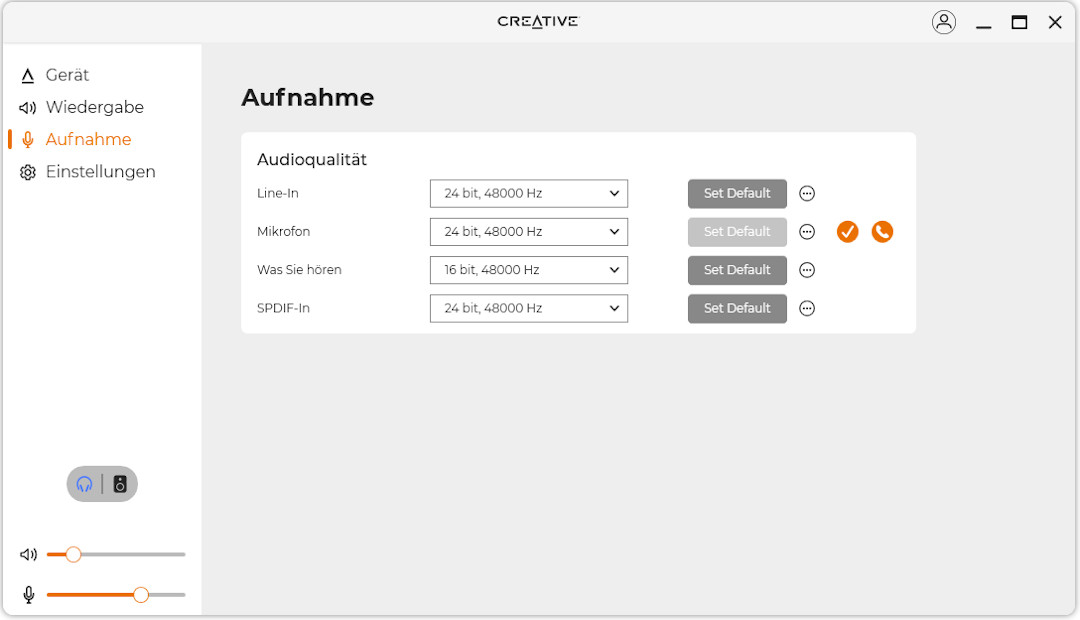Viewport: 1080px width, 620px height.
Task: Open the Gerät section in sidebar
Action: tap(67, 75)
